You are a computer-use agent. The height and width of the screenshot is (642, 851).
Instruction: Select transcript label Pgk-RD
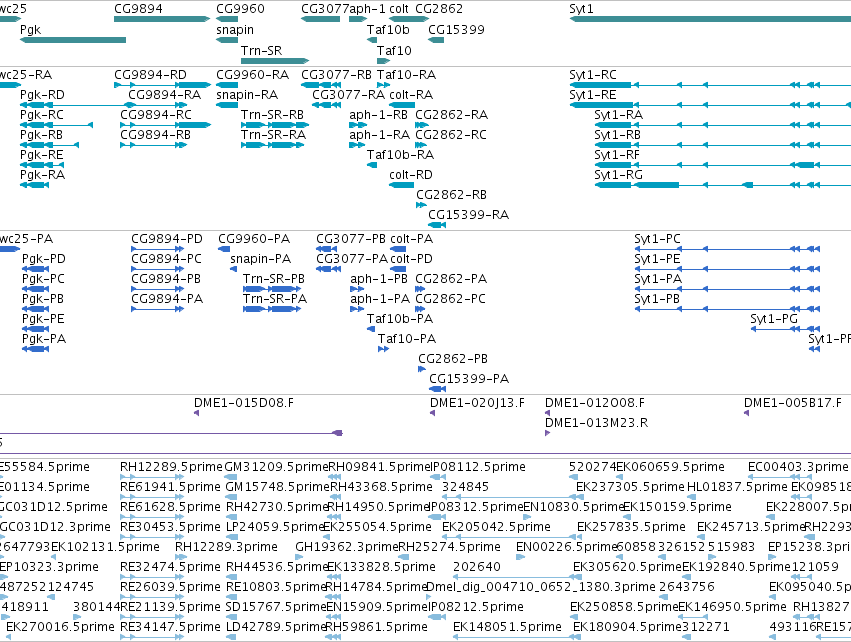[x=42, y=95]
